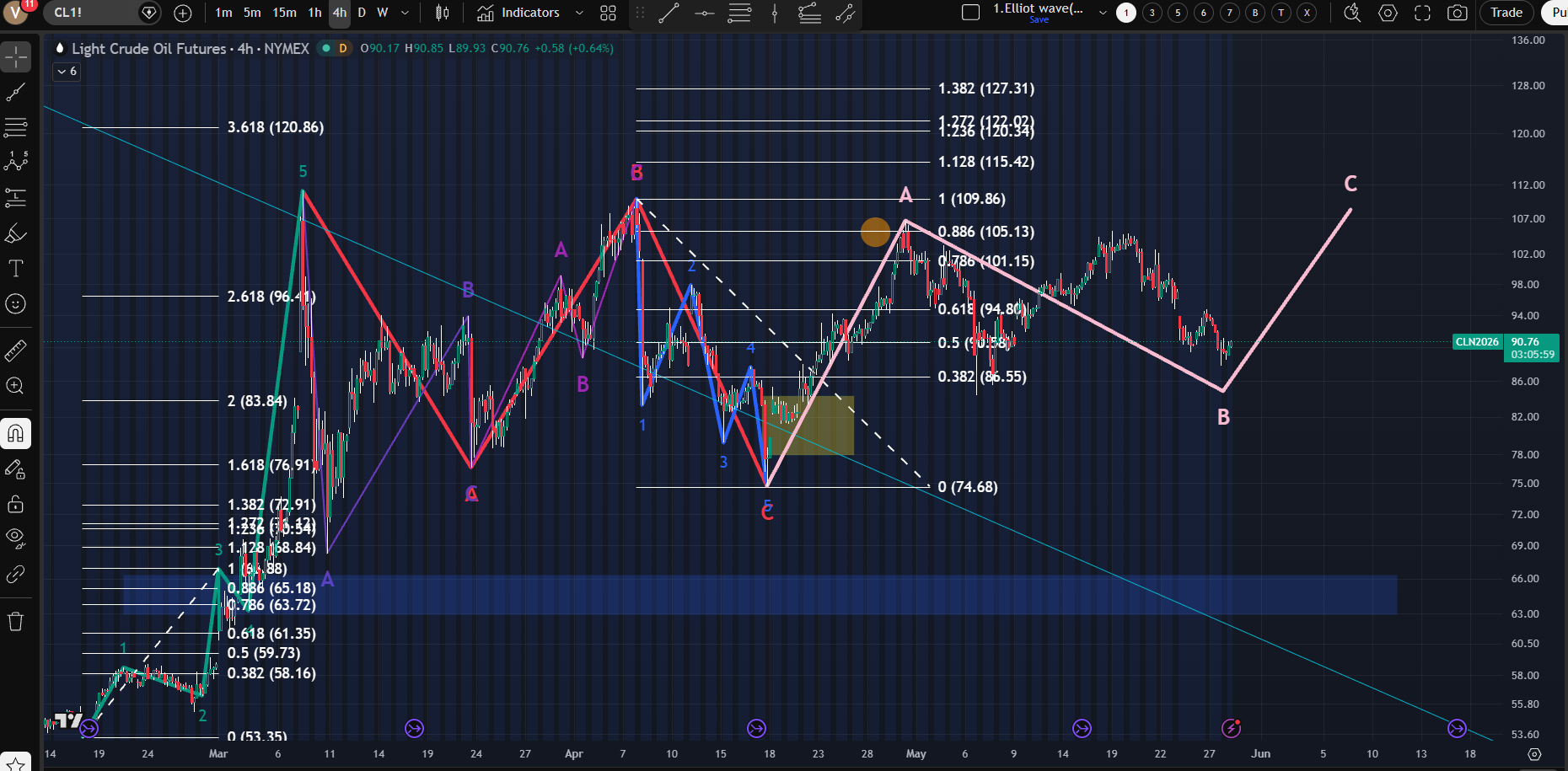Take a chart snapshot with camera icon
Image resolution: width=1568 pixels, height=771 pixels.
(1457, 13)
